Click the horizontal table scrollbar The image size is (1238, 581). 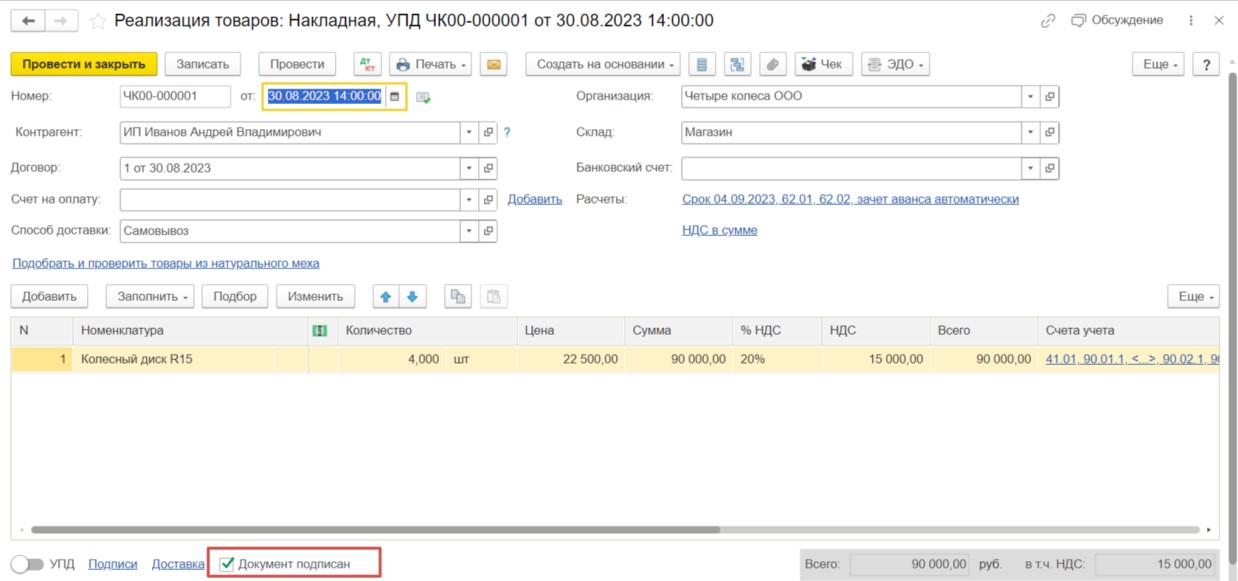point(375,530)
